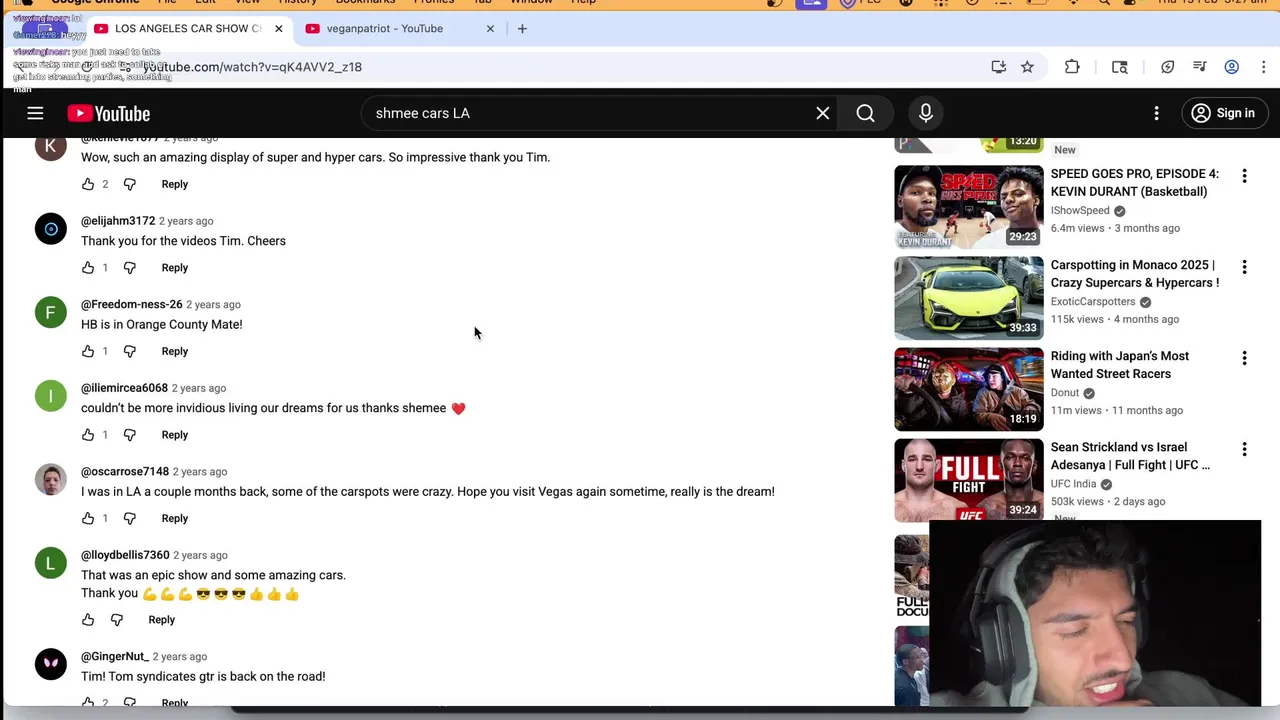Screen dimensions: 1280x720
Task: Open more options for Riding with Japan's racers video
Action: 1244,358
